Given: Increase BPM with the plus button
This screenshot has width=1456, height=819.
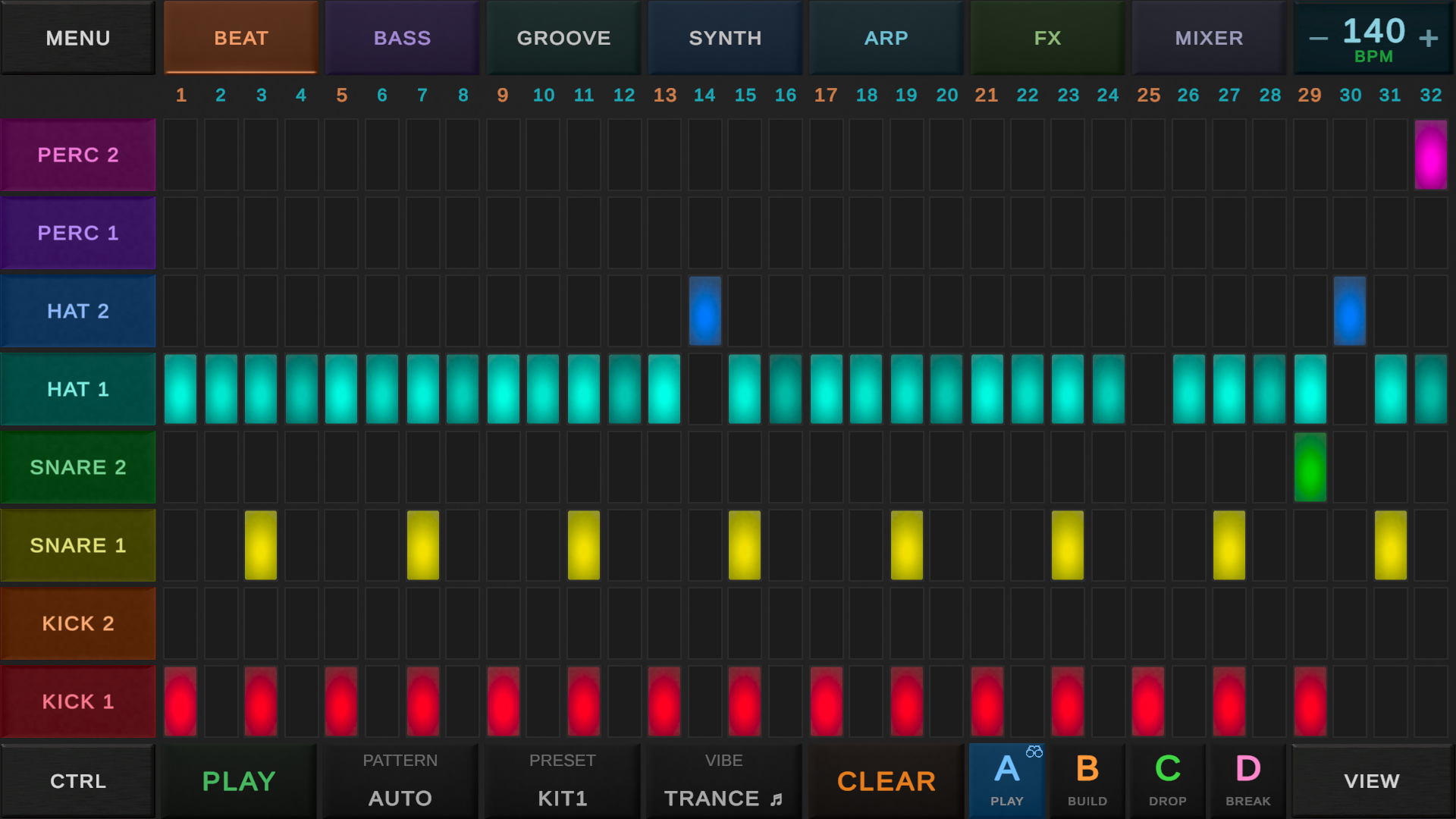Looking at the screenshot, I should point(1429,38).
